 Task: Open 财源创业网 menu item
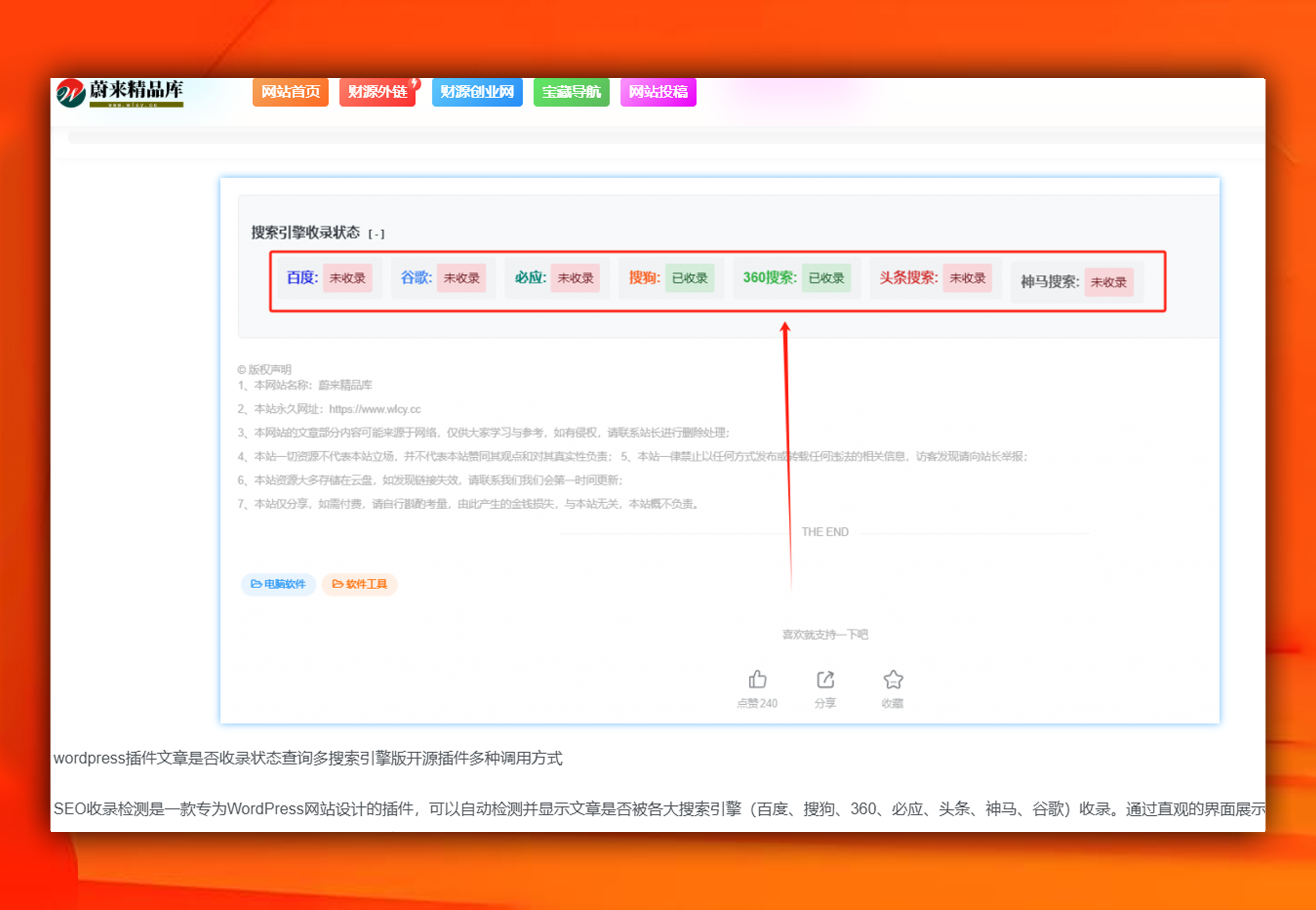476,92
